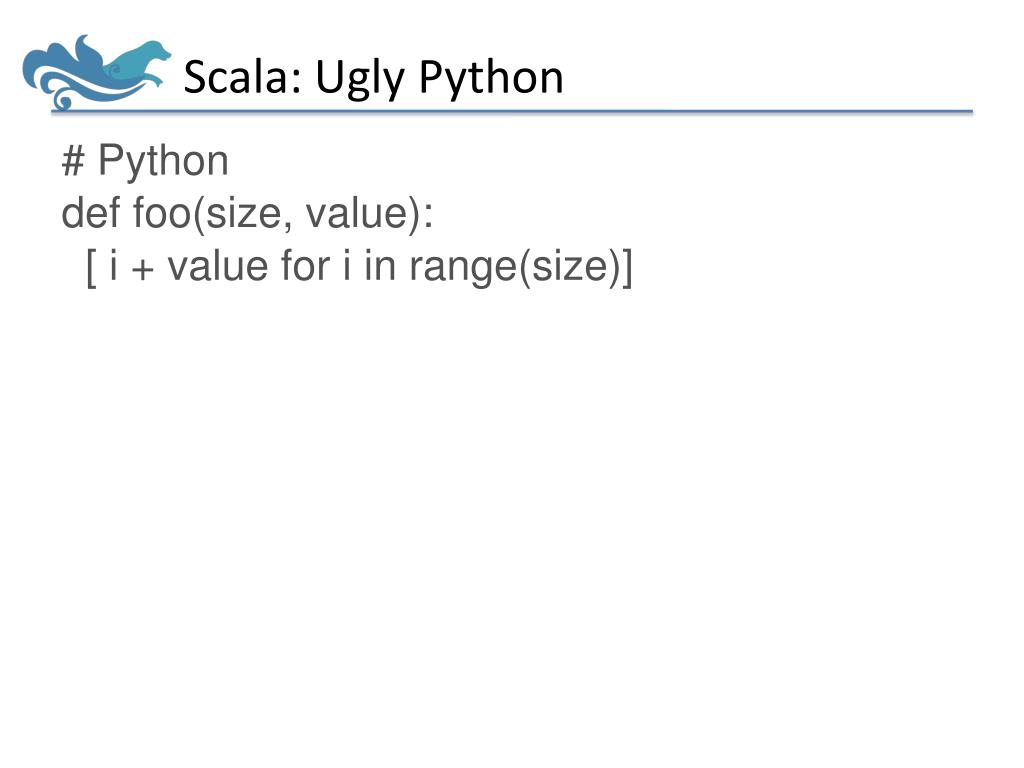Click the function name "foo"
Image resolution: width=1024 pixels, height=768 pixels.
[x=162, y=213]
